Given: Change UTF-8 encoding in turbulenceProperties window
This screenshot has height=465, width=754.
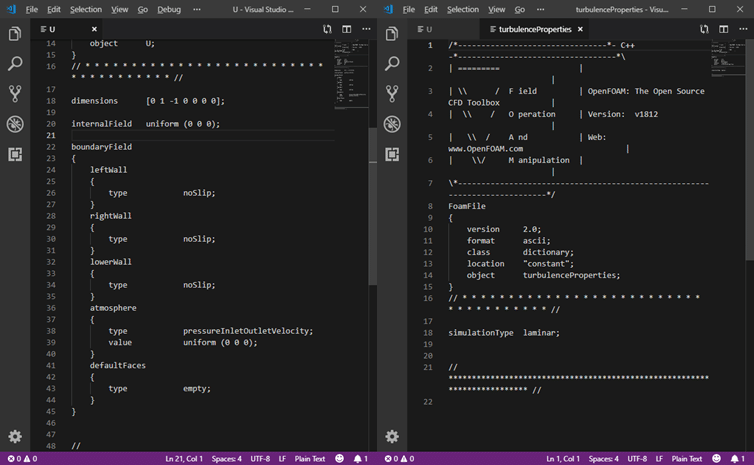Looking at the screenshot, I should (x=637, y=459).
